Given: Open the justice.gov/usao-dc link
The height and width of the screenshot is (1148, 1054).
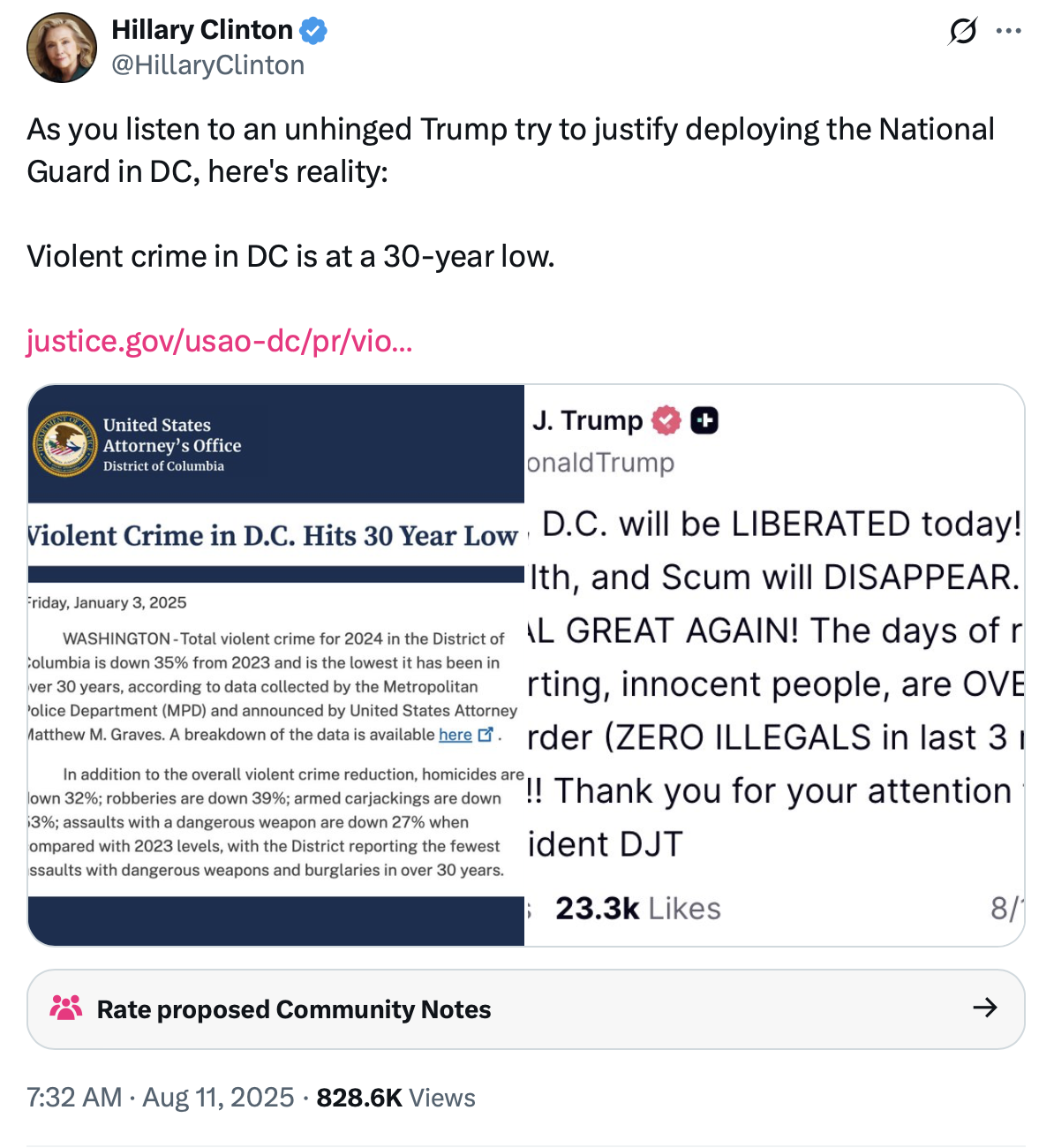Looking at the screenshot, I should click(x=219, y=340).
